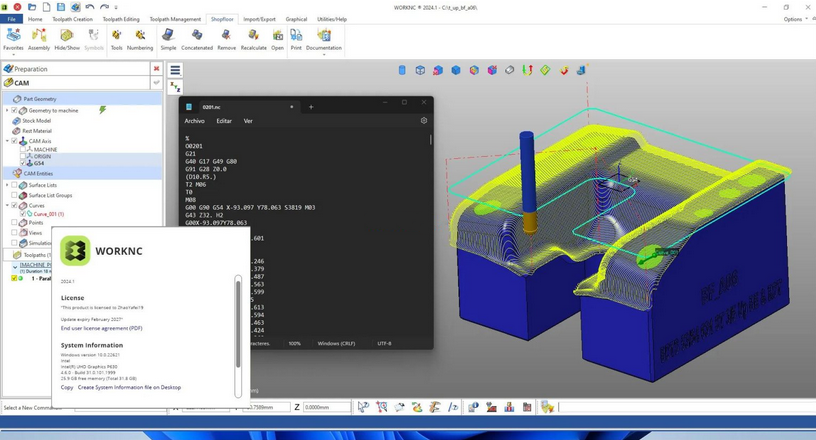The image size is (816, 440).
Task: Select the CAM Entities header
Action: [x=38, y=173]
